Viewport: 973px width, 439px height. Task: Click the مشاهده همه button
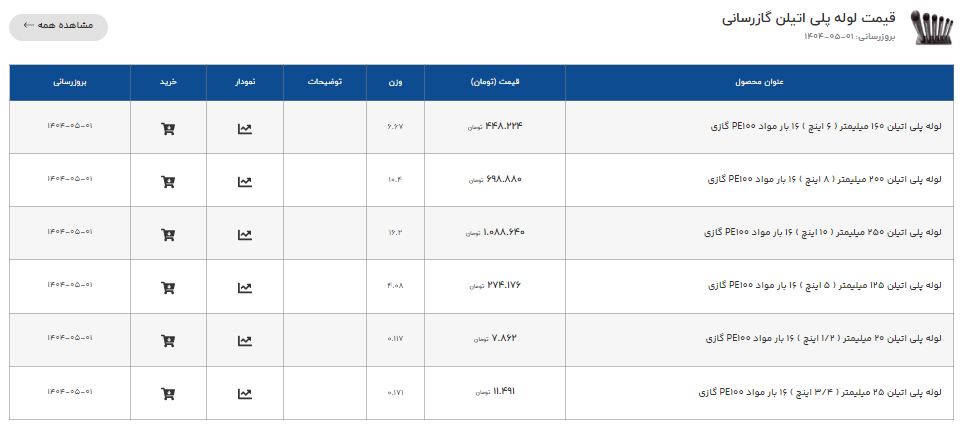pos(58,27)
